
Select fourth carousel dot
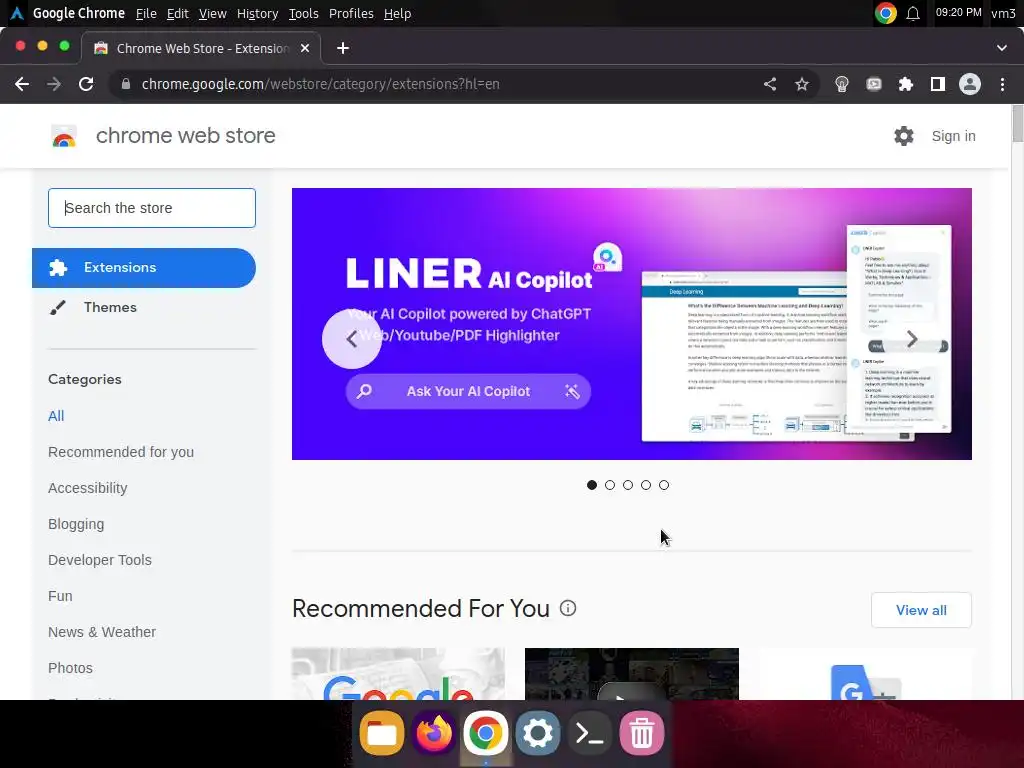click(x=646, y=485)
